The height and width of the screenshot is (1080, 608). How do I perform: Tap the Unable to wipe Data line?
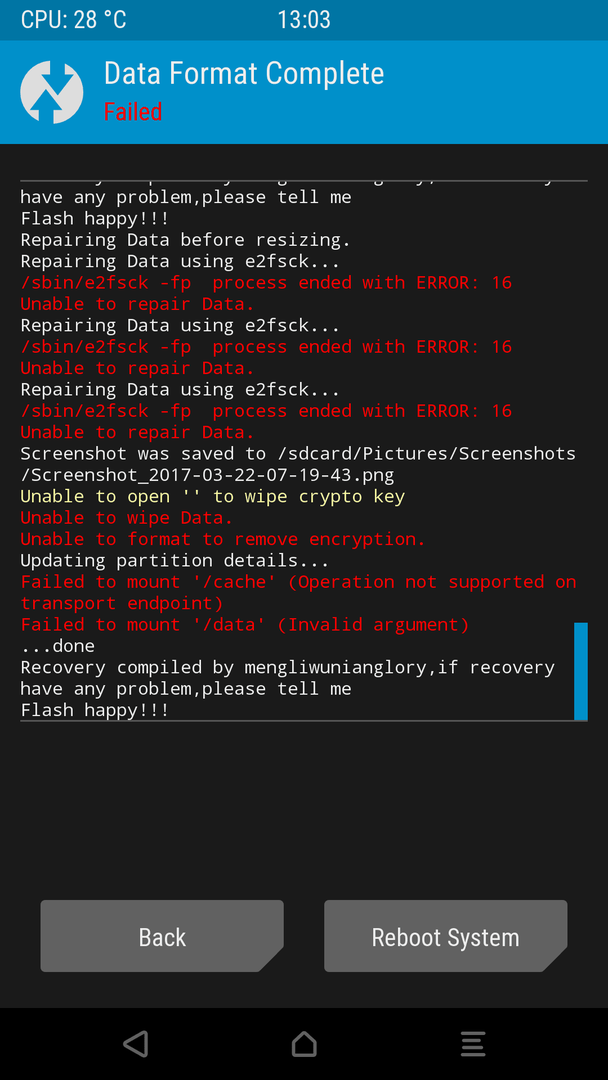pos(127,517)
